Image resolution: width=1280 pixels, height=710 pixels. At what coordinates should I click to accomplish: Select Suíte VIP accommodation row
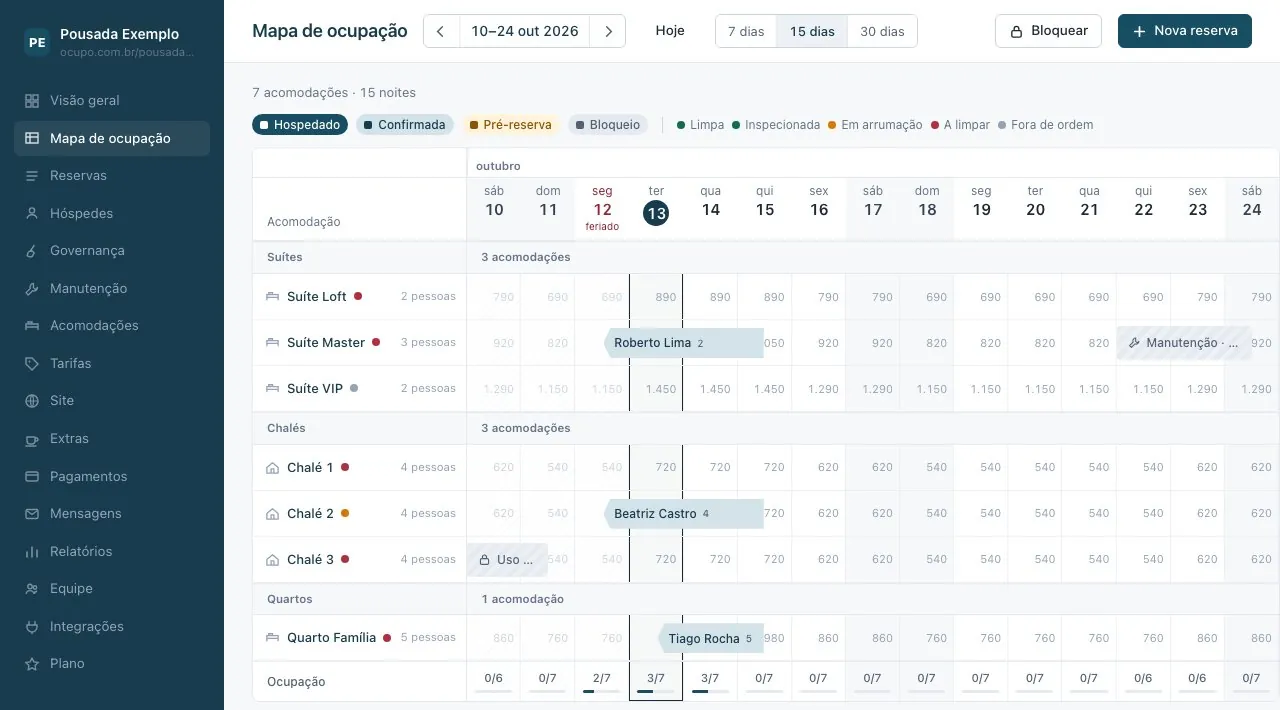pos(360,389)
